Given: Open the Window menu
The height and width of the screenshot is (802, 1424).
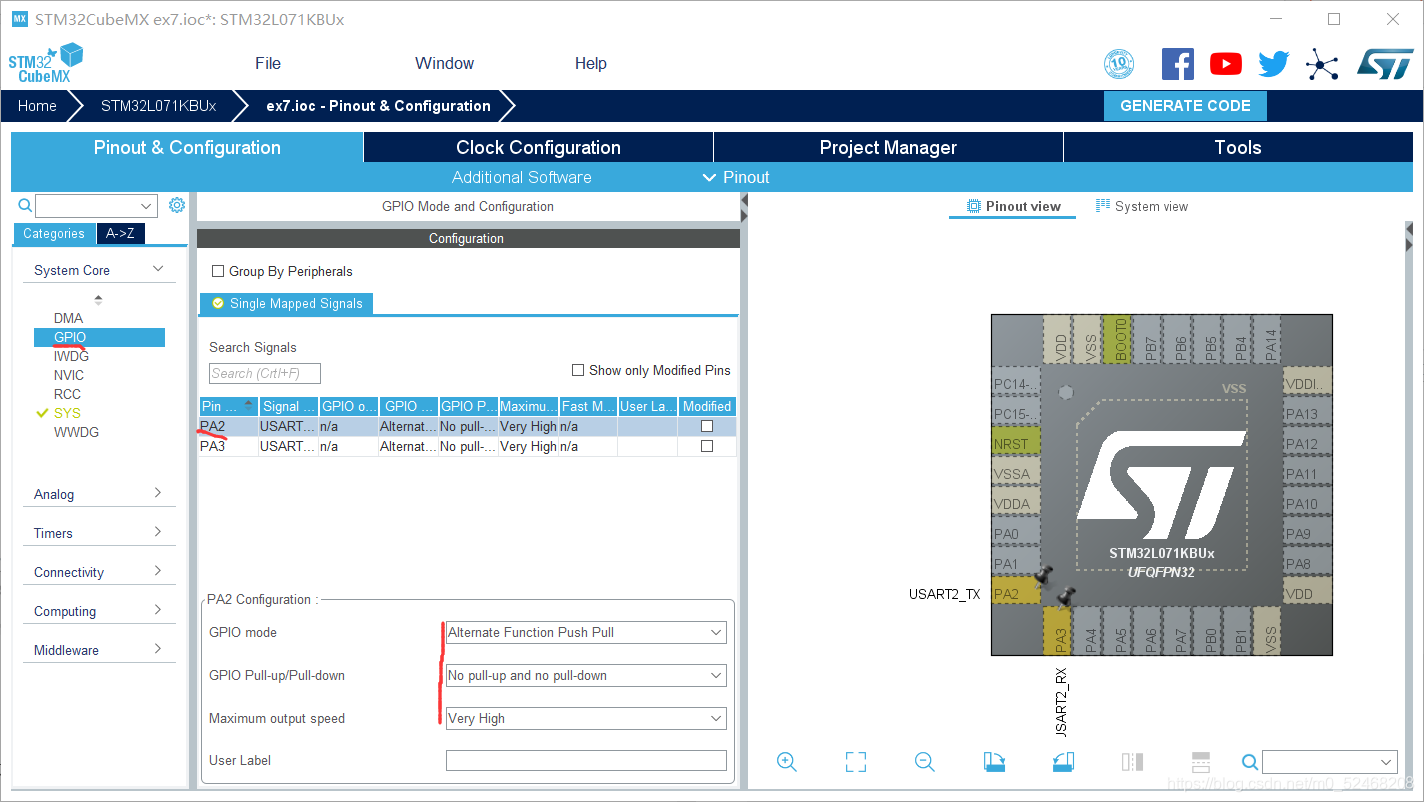Looking at the screenshot, I should coord(444,63).
